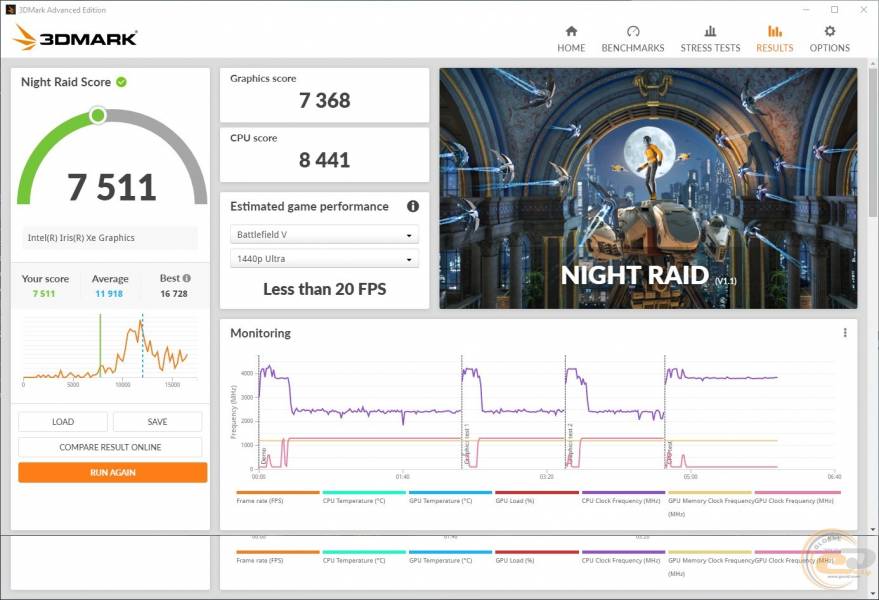Switch to the STRESS TESTS tab
The width and height of the screenshot is (879, 600).
pos(710,39)
